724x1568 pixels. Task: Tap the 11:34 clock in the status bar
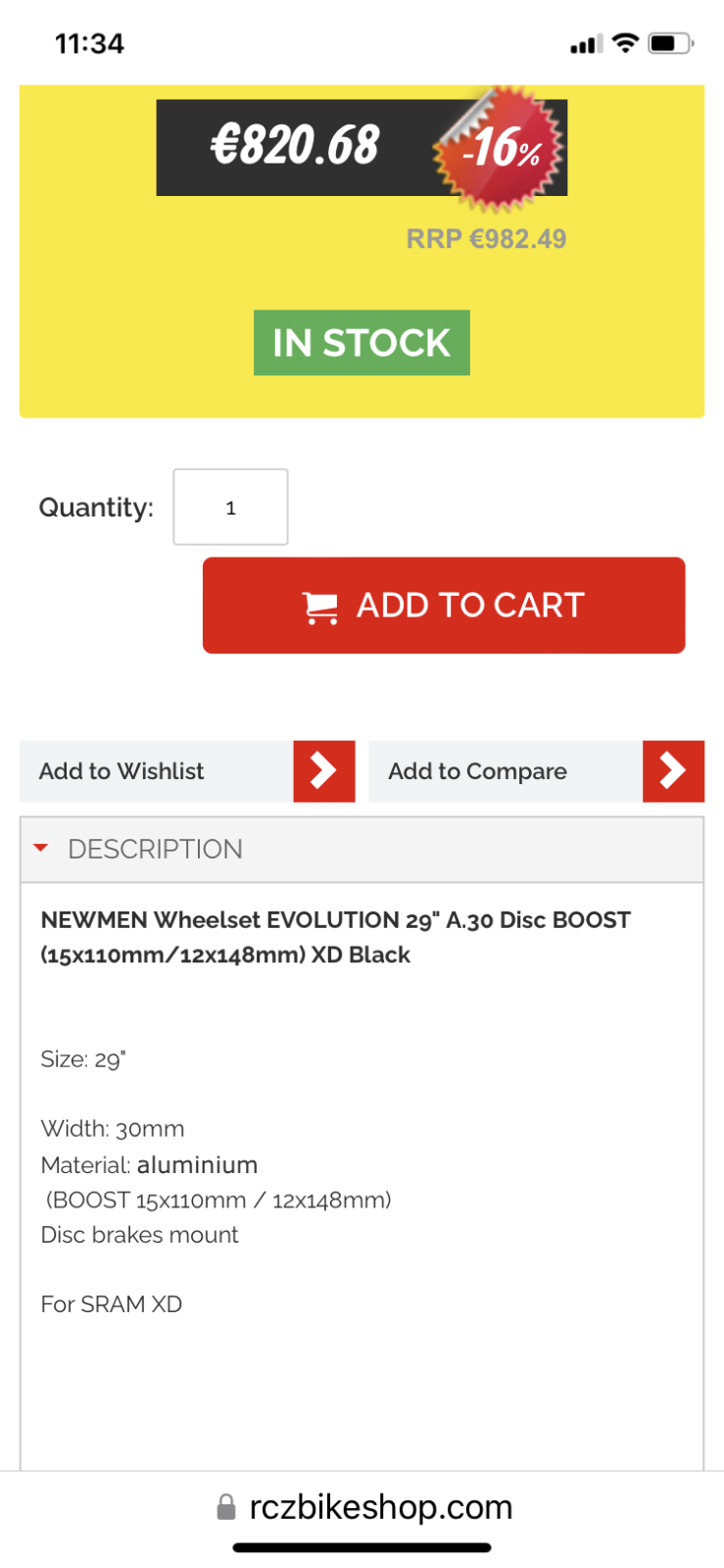pos(90,43)
